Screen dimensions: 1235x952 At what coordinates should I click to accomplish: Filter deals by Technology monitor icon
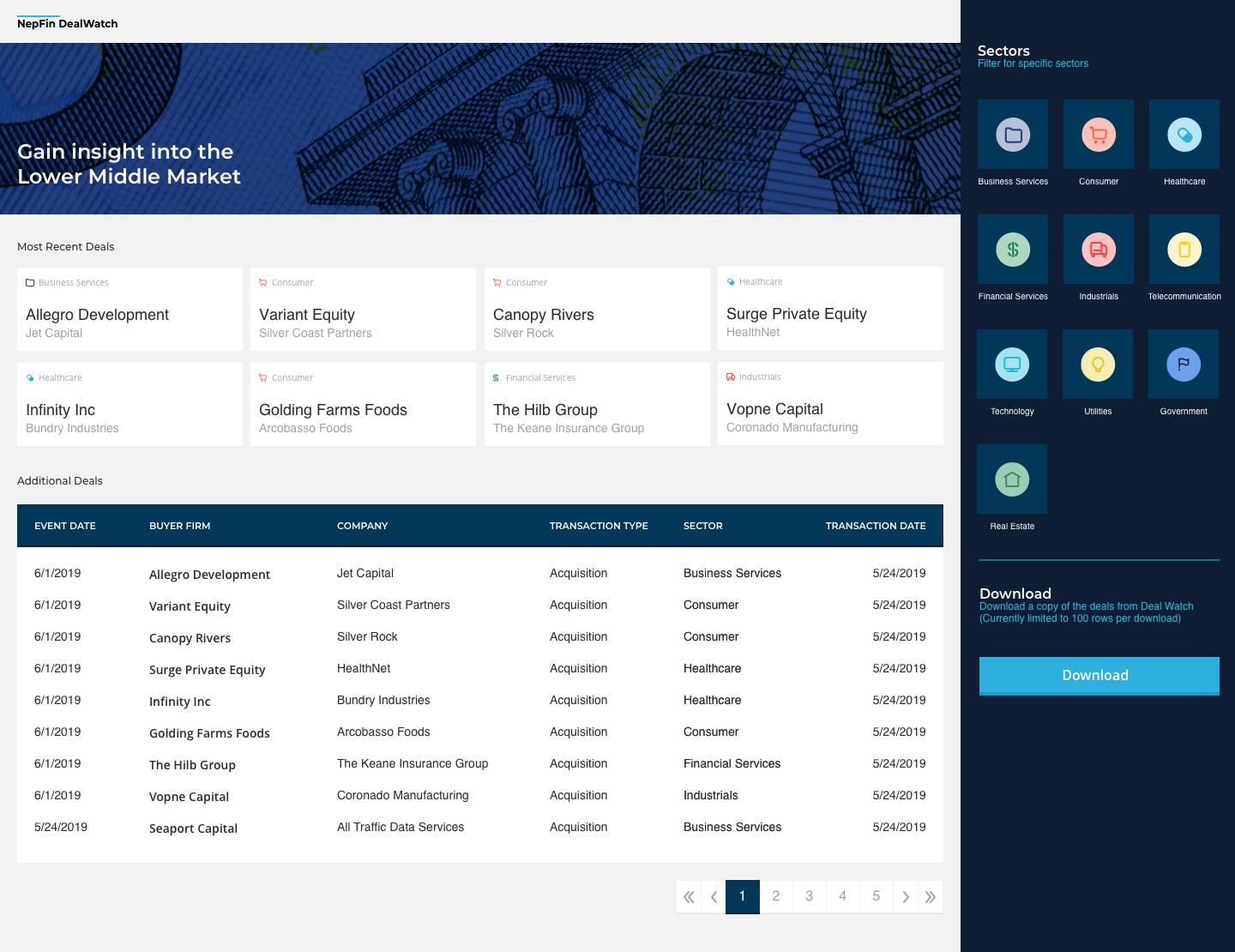click(x=1012, y=365)
